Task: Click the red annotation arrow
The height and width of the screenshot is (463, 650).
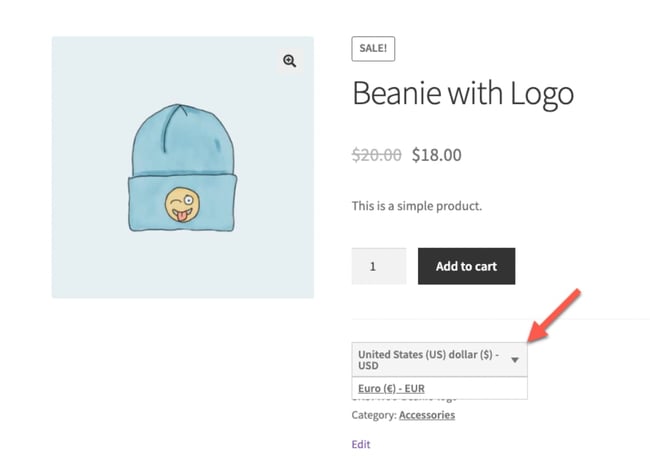Action: pyautogui.click(x=556, y=317)
